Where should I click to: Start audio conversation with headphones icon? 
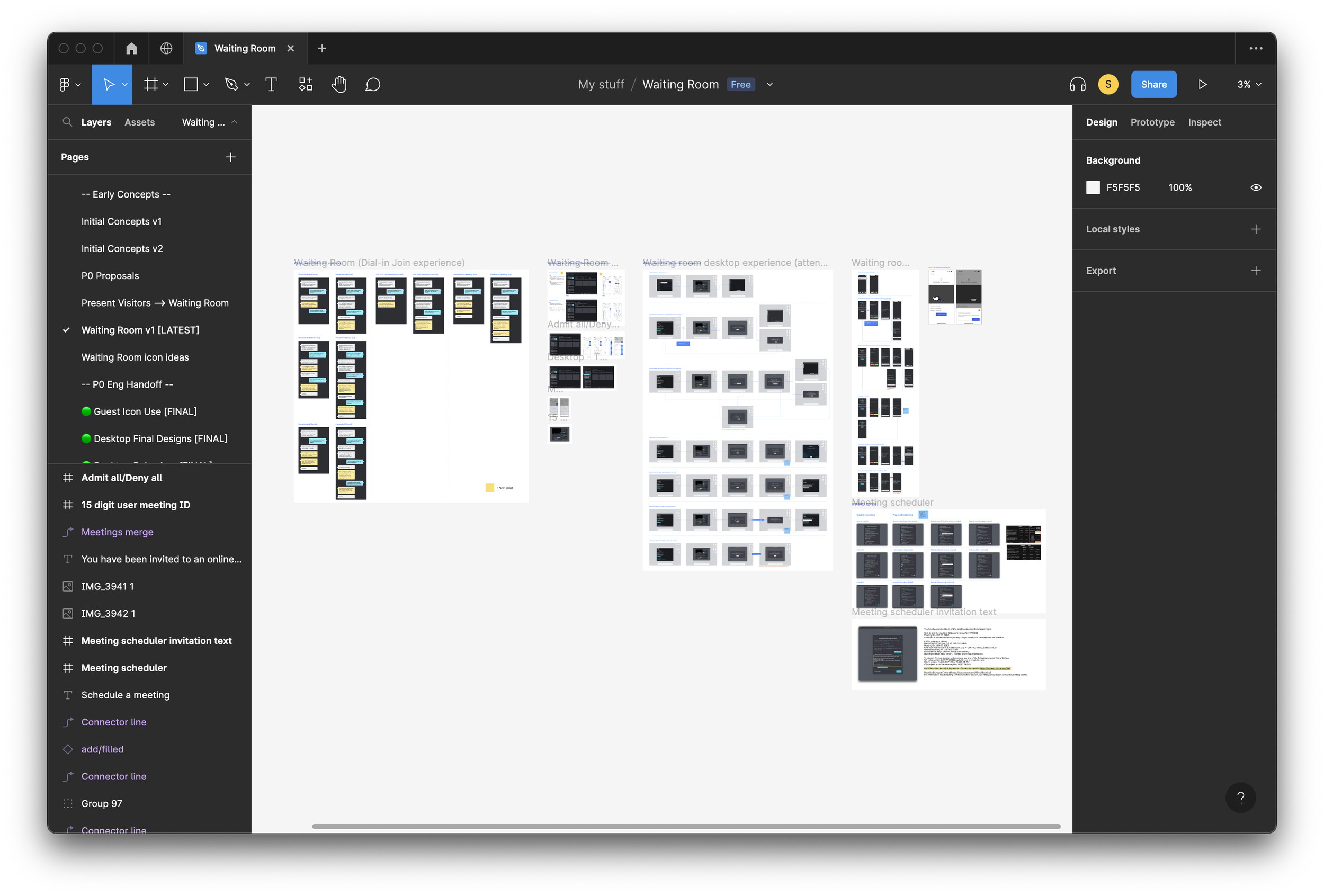1077,84
